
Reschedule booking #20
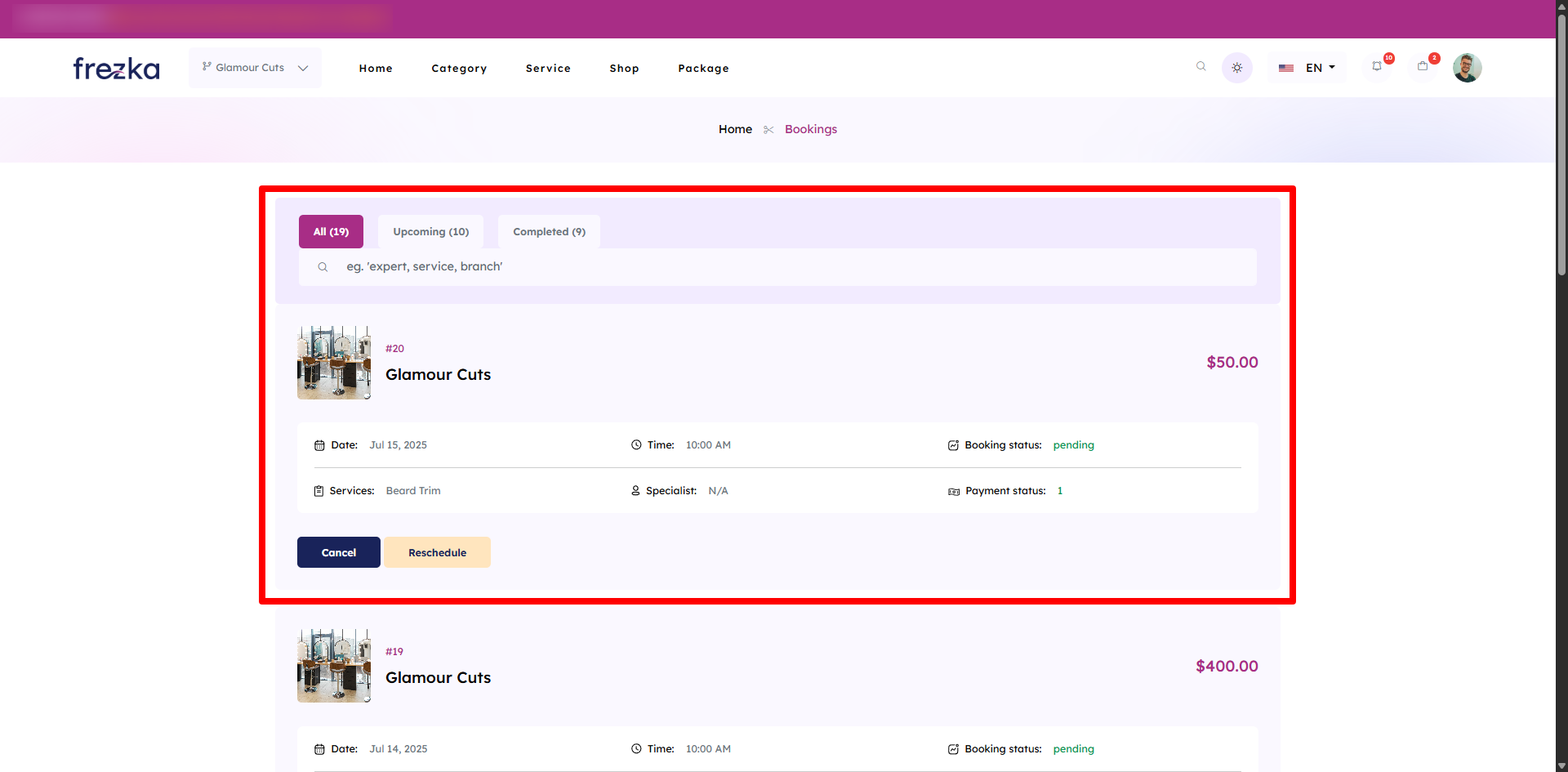[x=437, y=553]
